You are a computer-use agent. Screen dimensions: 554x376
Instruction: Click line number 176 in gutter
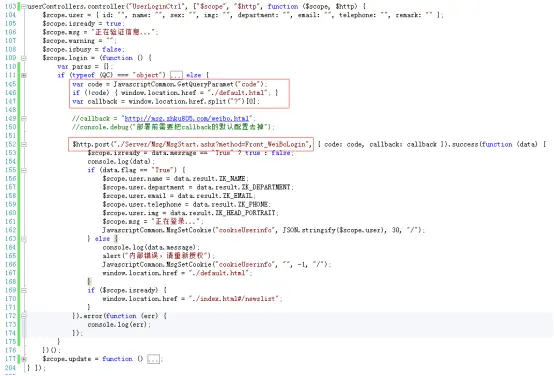click(11, 351)
